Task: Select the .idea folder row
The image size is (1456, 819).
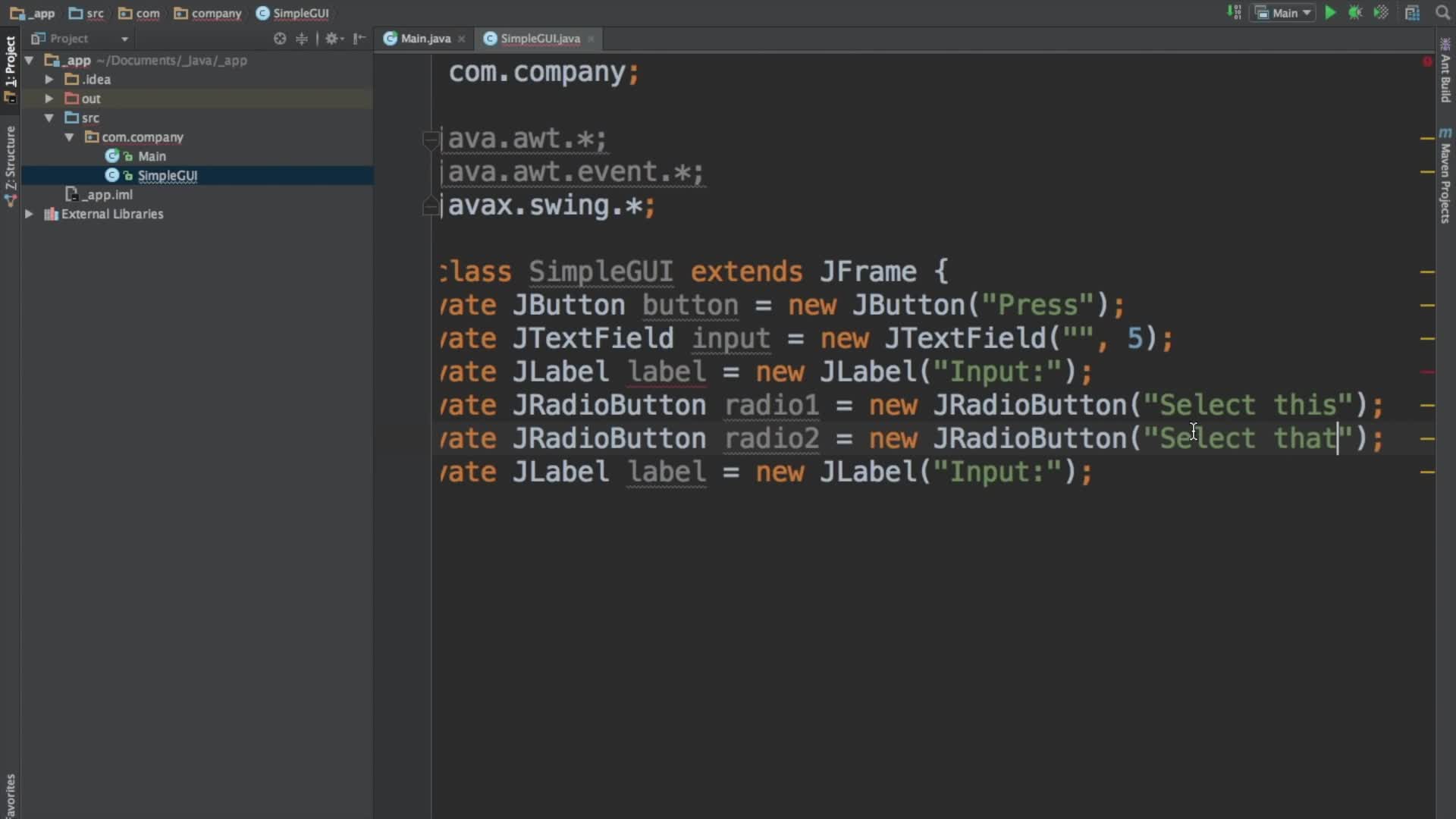Action: (197, 79)
